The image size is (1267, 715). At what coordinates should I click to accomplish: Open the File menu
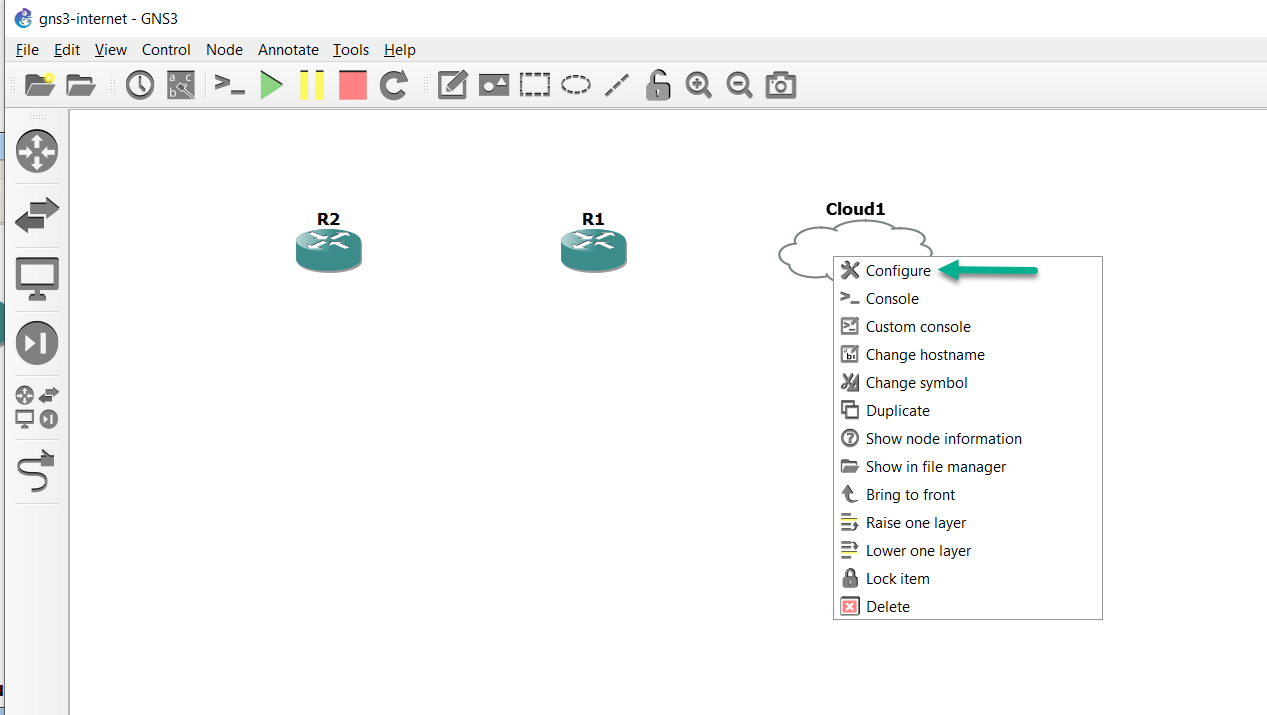27,49
